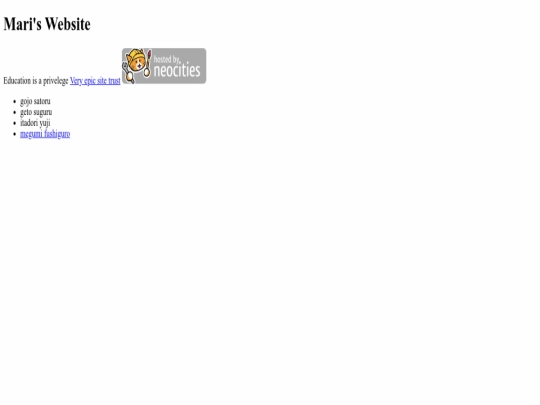This screenshot has height=405, width=540.
Task: Click the 'Education is a privelege' text
Action: point(36,81)
